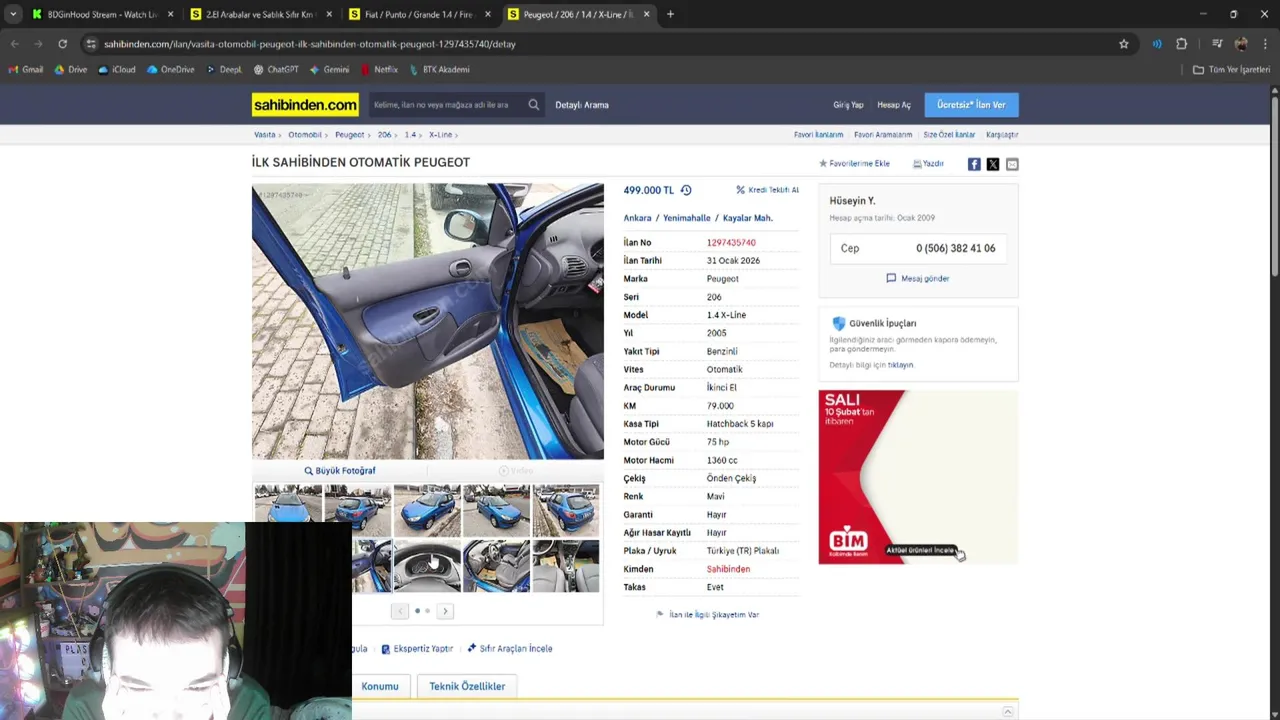Open iCloud bookmark

coord(117,70)
